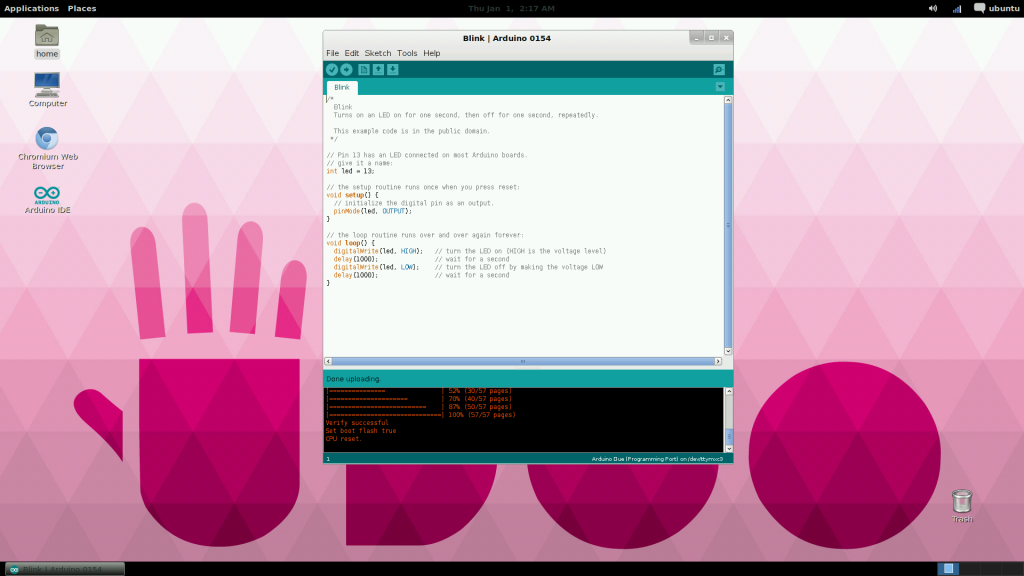
Task: Launch Chromium Web Browser desktop icon
Action: [x=48, y=148]
